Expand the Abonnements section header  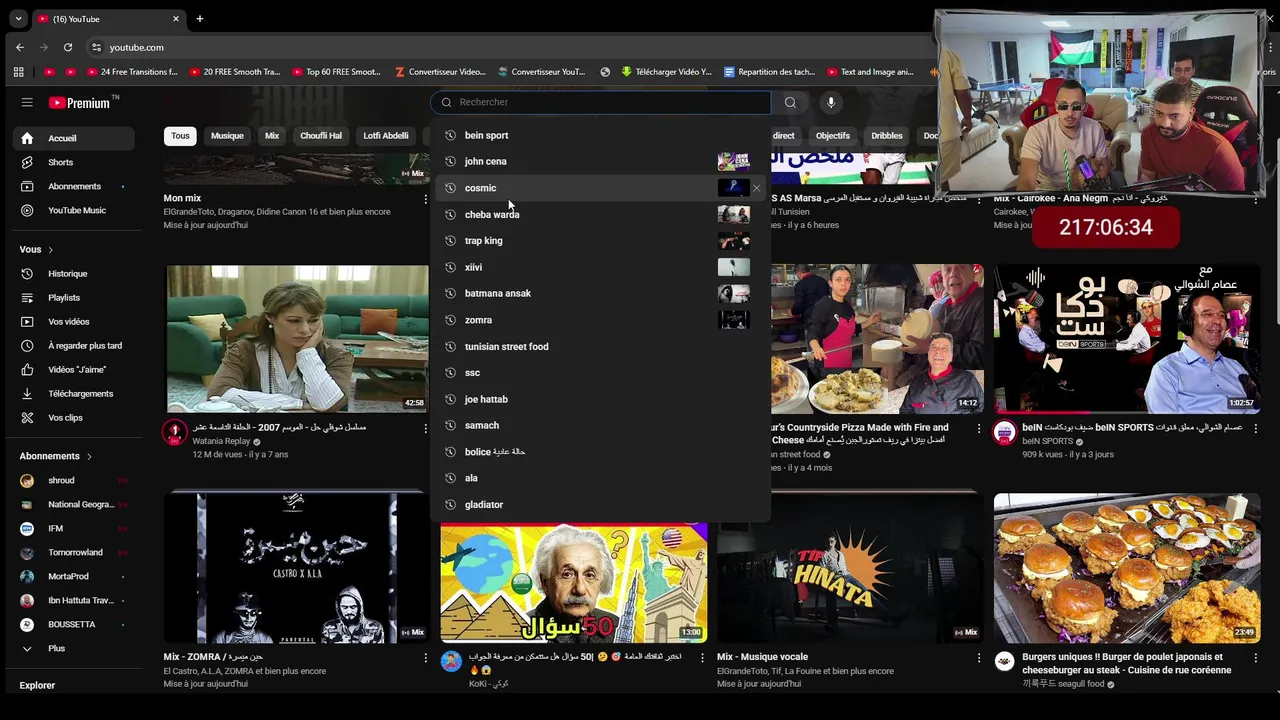pyautogui.click(x=56, y=456)
